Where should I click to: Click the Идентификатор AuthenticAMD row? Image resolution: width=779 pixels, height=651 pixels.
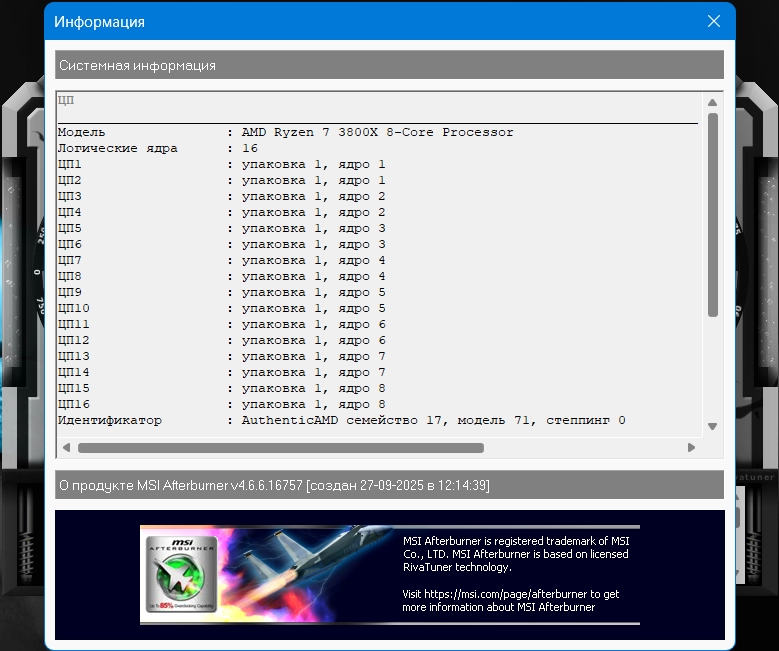(342, 420)
